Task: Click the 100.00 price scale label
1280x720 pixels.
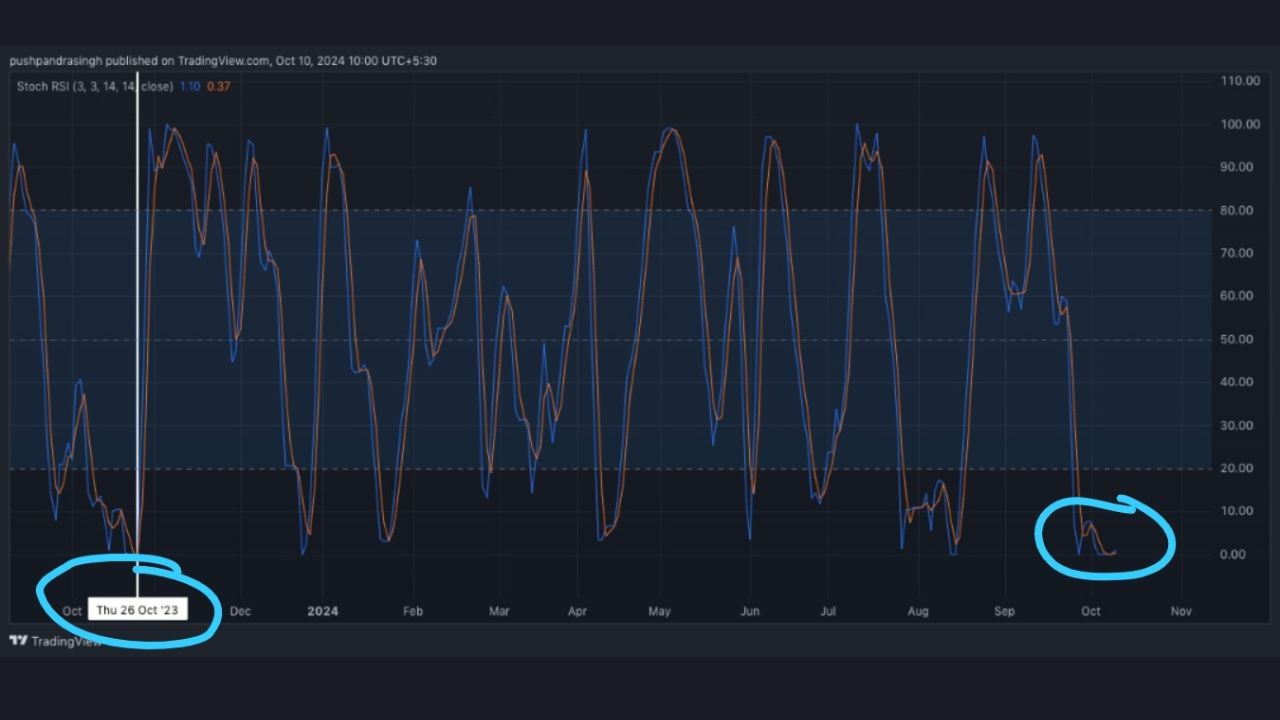Action: point(1240,124)
